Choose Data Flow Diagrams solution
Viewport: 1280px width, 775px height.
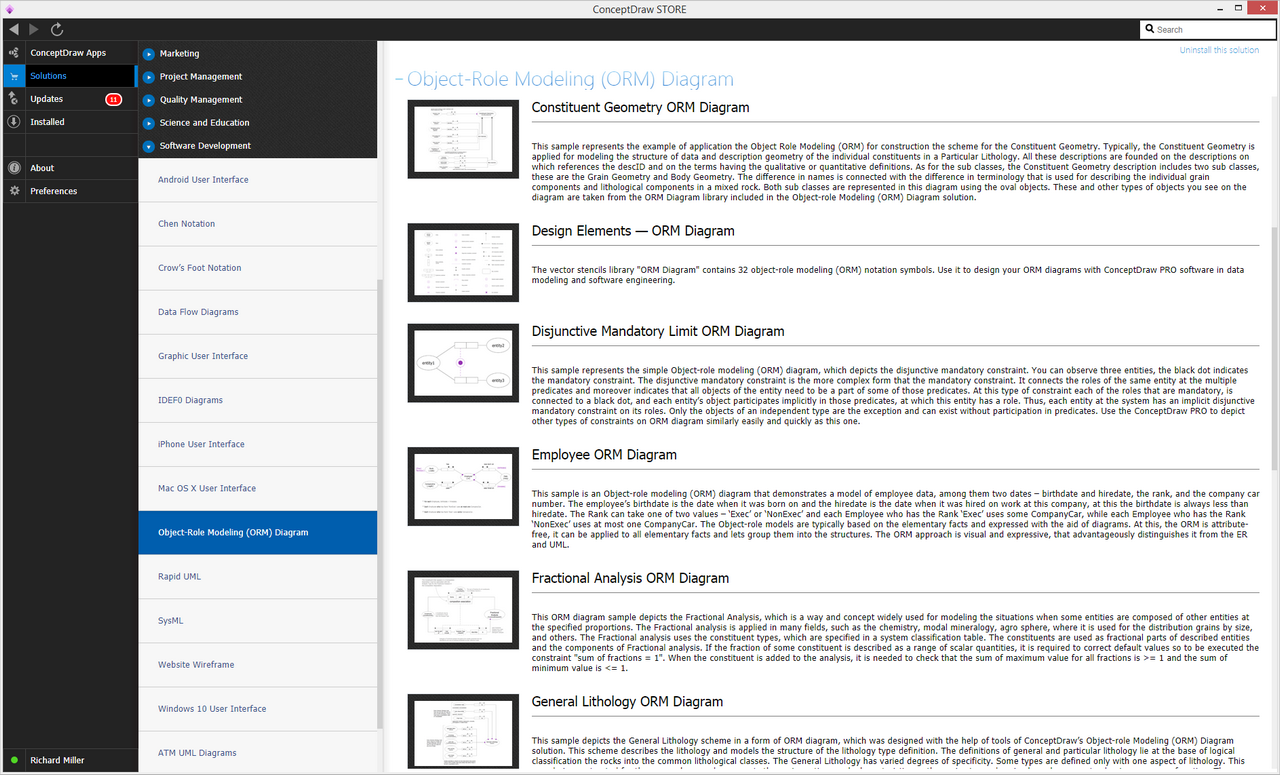tap(258, 312)
